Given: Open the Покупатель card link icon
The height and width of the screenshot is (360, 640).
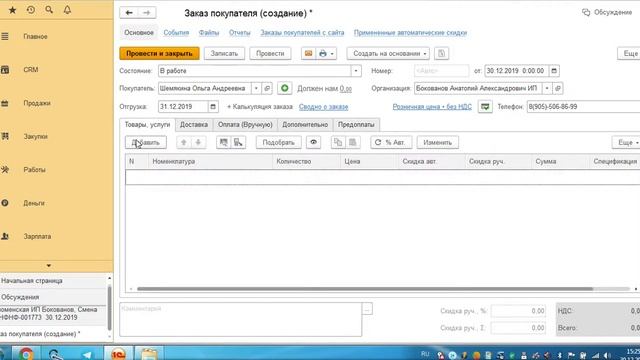Looking at the screenshot, I should tap(267, 88).
